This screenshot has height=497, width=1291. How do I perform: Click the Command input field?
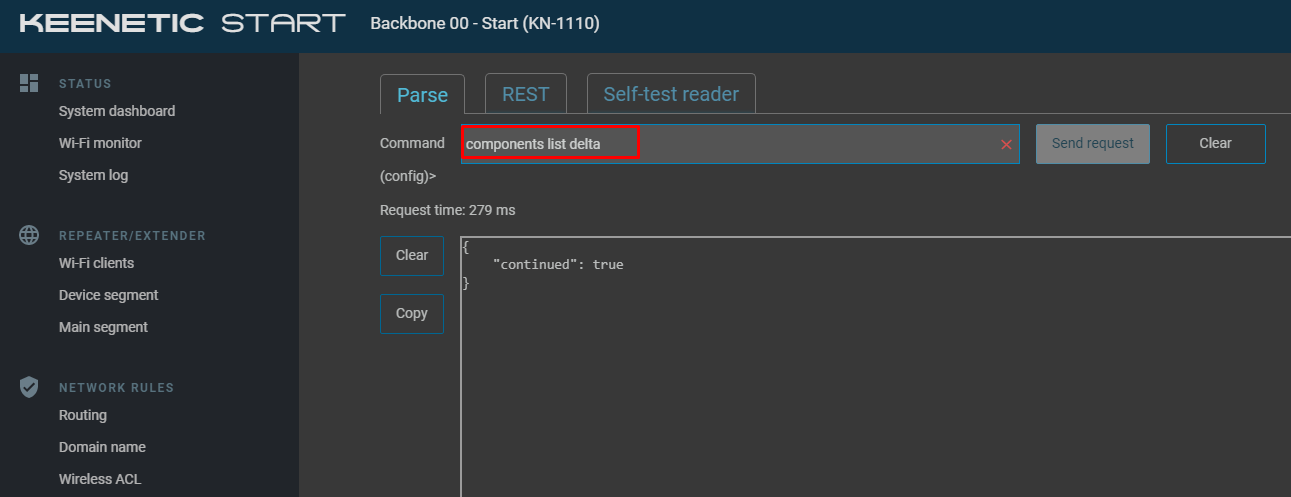coord(740,144)
